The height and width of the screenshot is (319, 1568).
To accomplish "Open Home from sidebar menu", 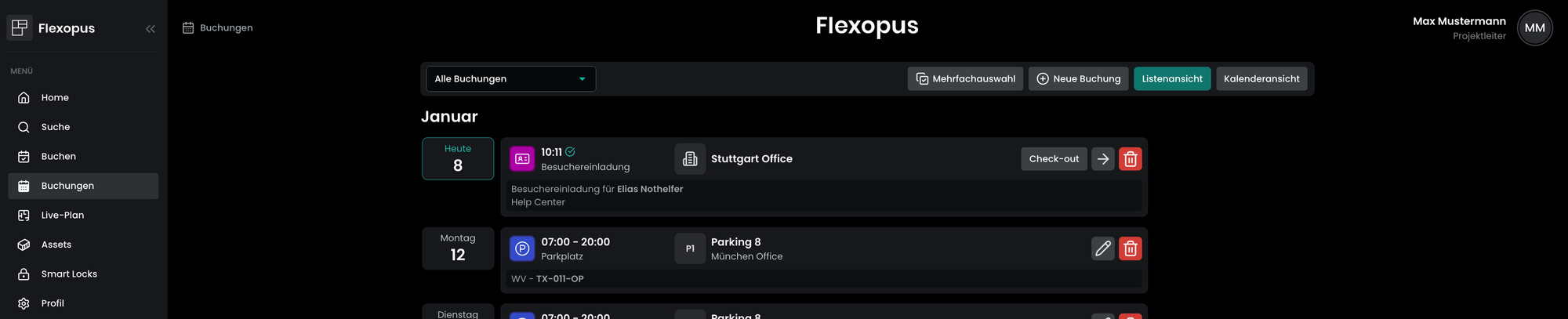I will point(55,97).
